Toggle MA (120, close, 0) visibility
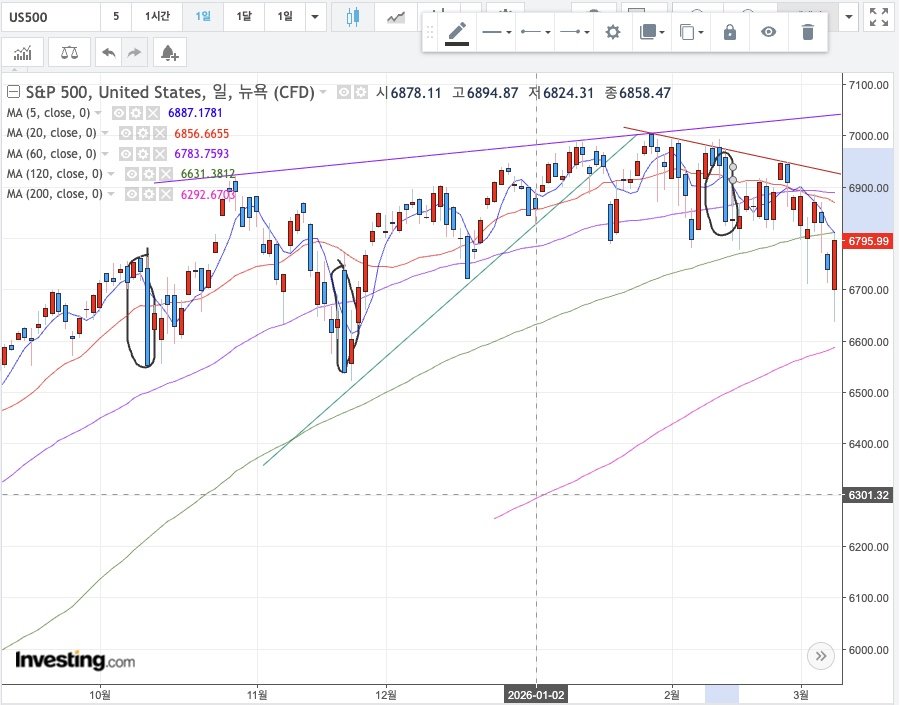Viewport: 901px width, 705px height. point(132,174)
